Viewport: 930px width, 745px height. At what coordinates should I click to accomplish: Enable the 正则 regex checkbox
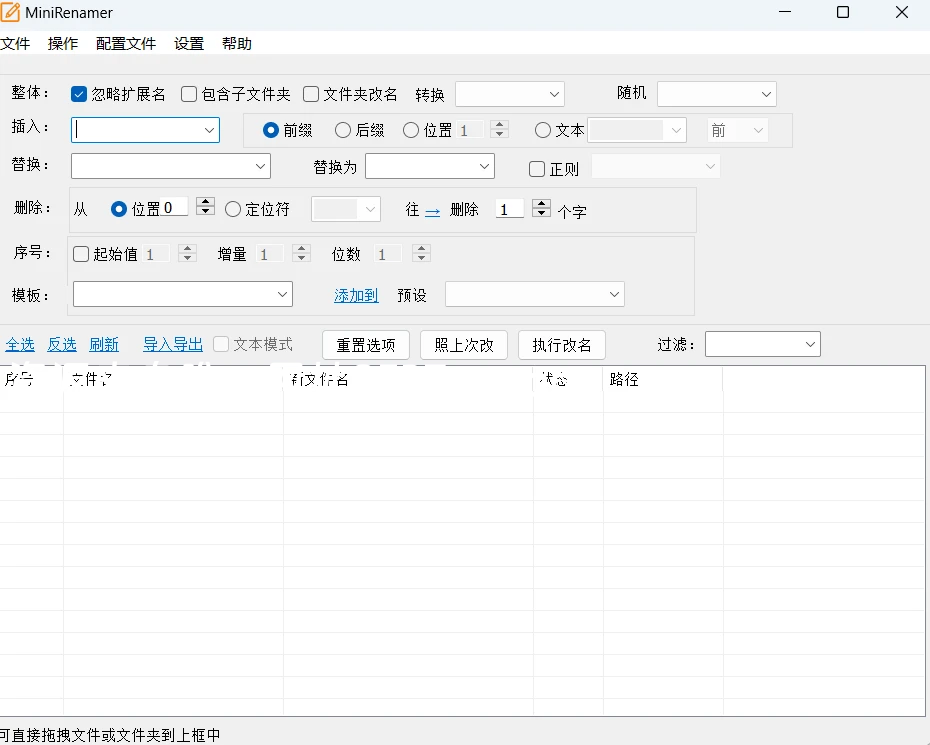(537, 168)
